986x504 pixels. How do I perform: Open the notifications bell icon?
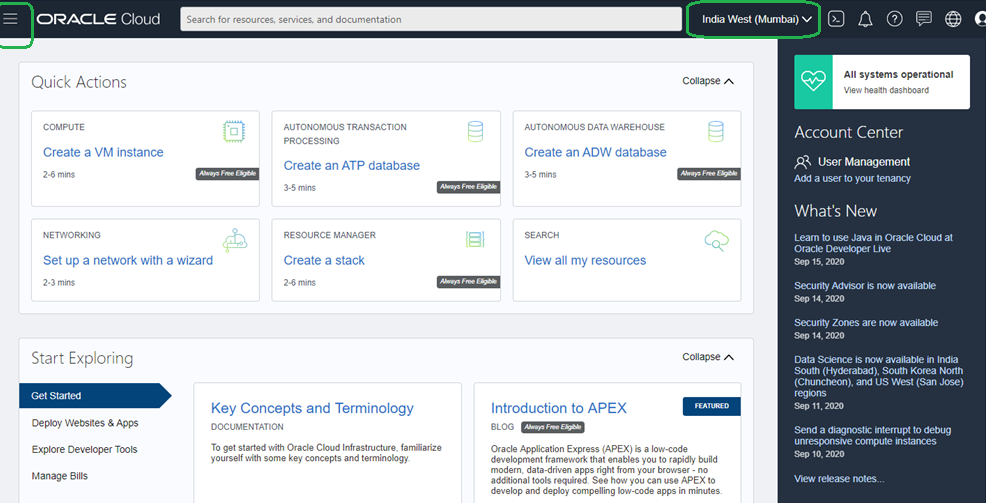(865, 20)
